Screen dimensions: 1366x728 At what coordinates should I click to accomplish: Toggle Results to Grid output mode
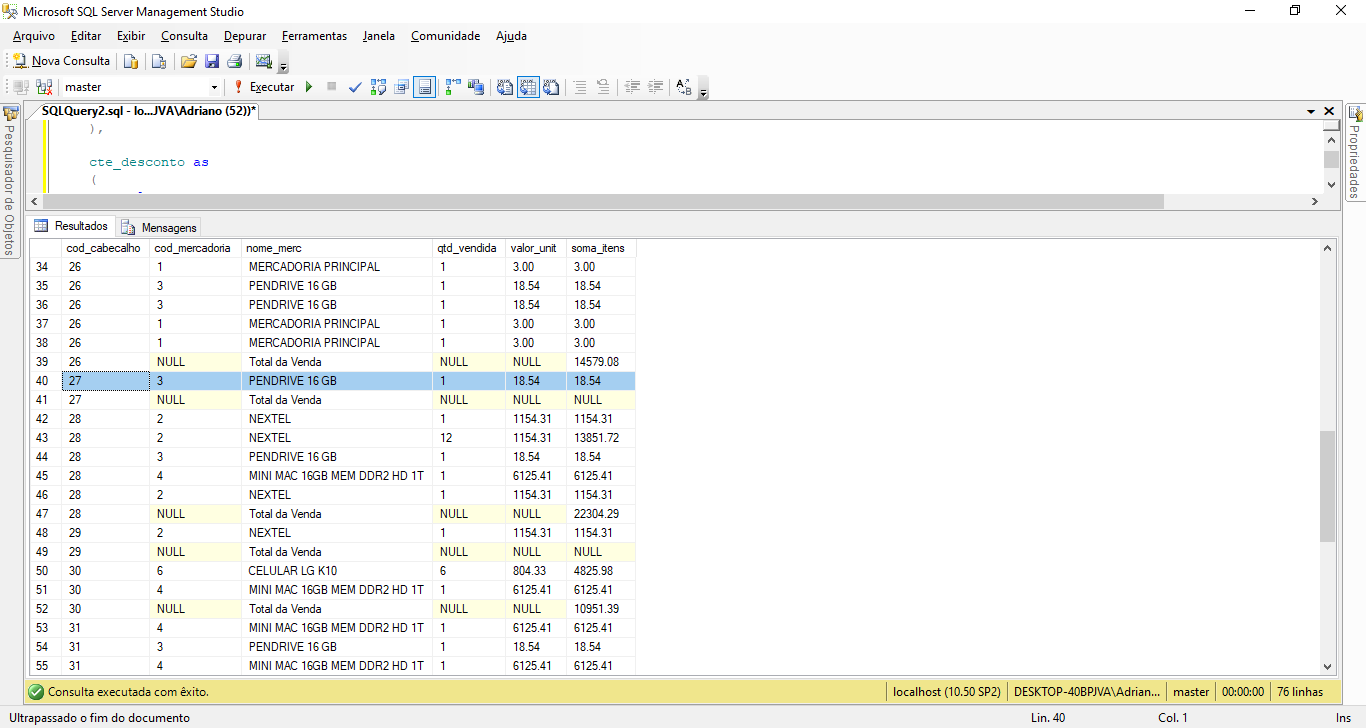pos(527,87)
